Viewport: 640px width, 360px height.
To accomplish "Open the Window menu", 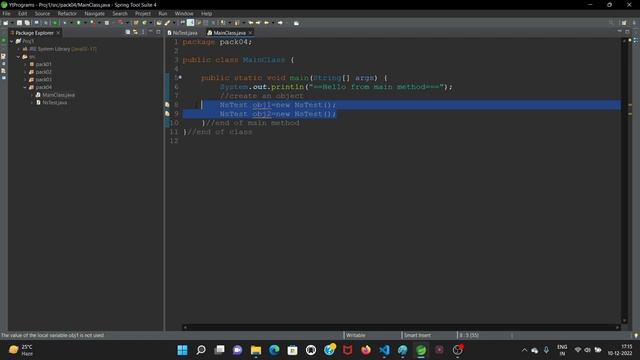I will [184, 13].
